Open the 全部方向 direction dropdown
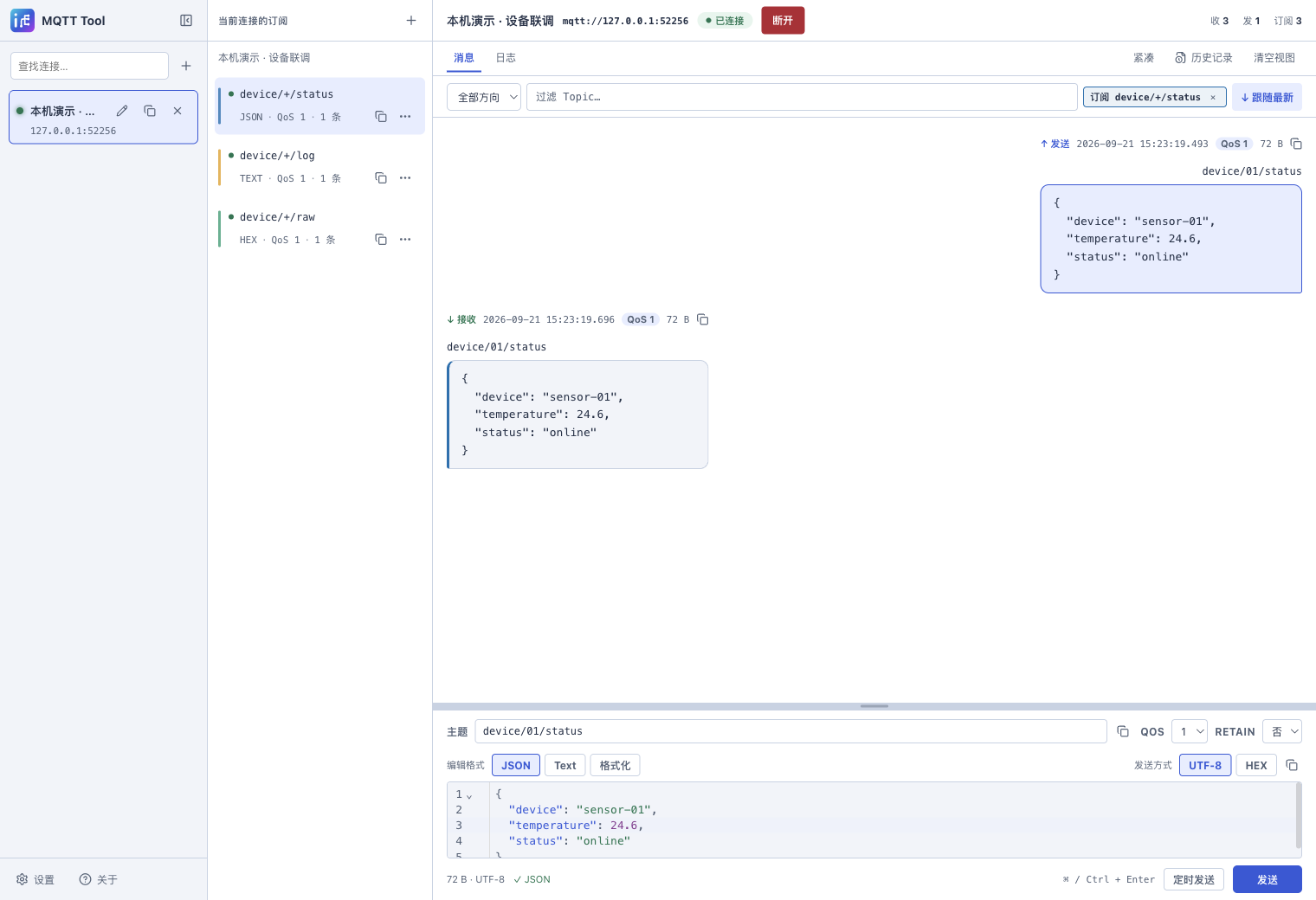 [x=484, y=97]
